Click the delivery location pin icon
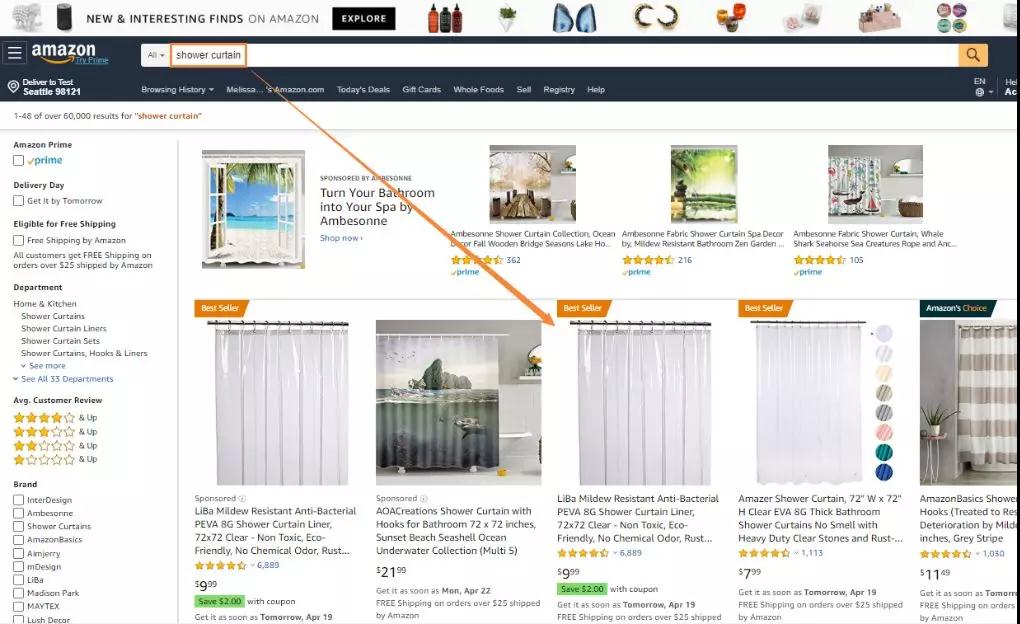This screenshot has width=1020, height=624. pyautogui.click(x=12, y=87)
